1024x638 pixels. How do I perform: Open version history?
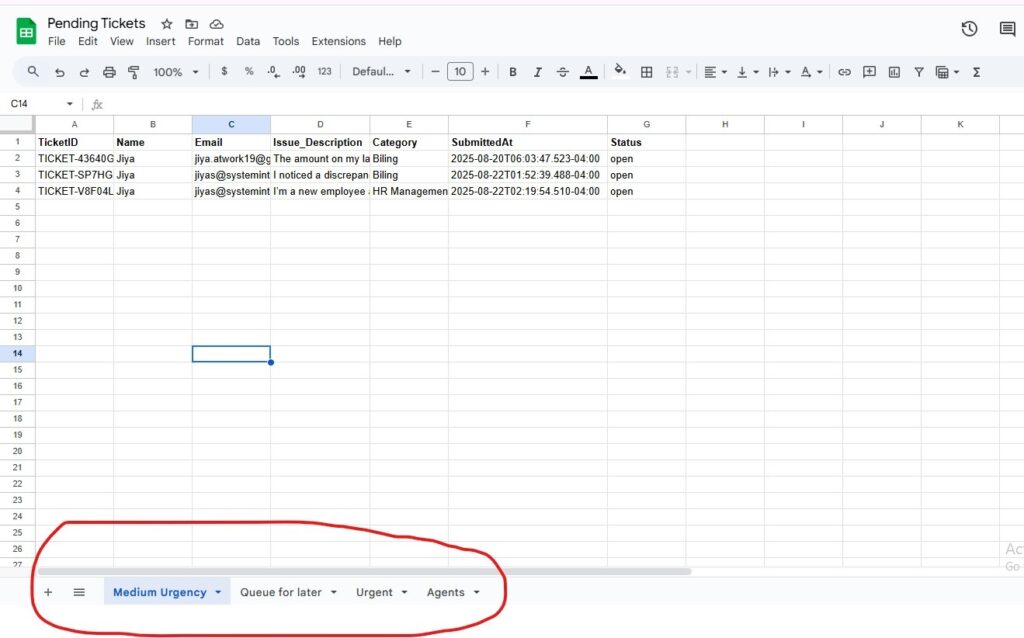969,29
